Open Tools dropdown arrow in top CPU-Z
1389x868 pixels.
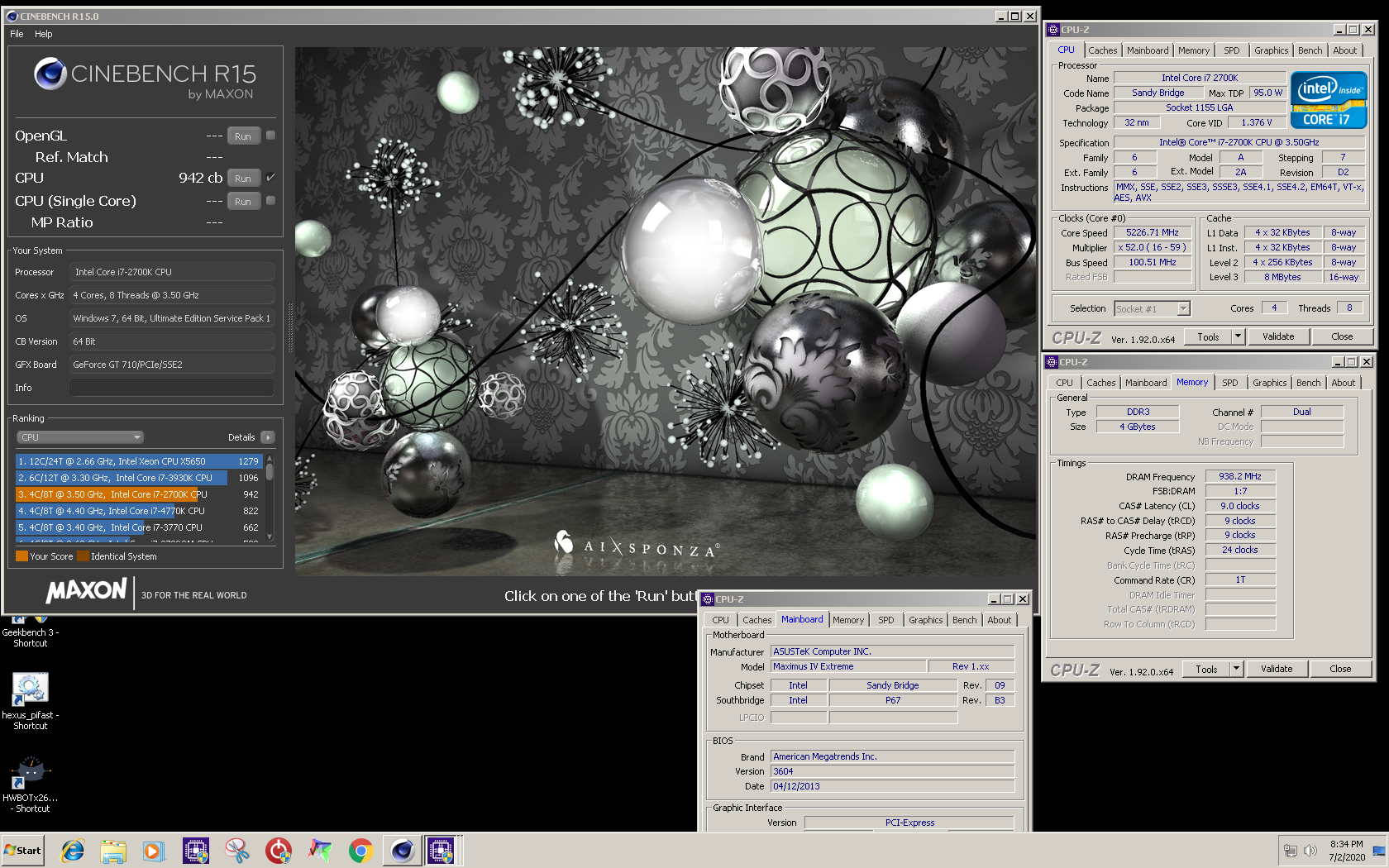[1238, 336]
